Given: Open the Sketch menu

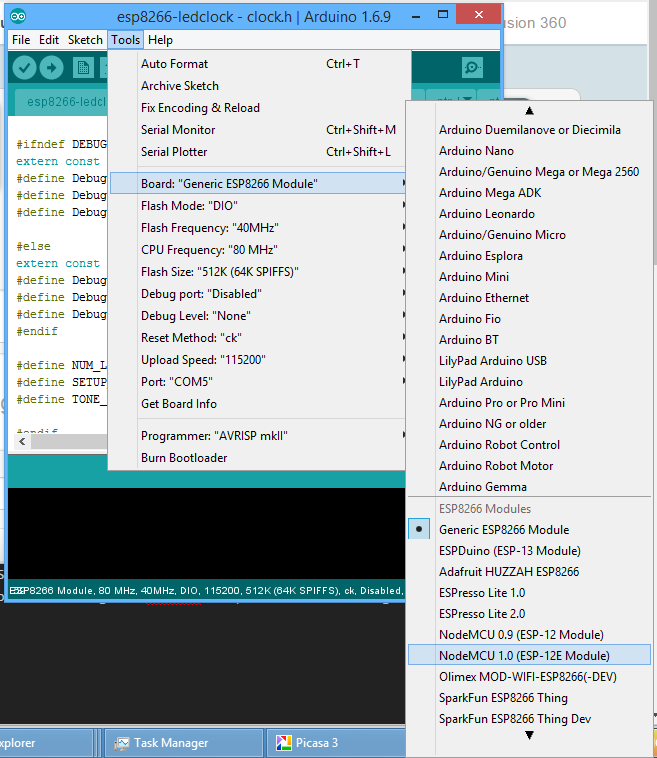Looking at the screenshot, I should 85,40.
